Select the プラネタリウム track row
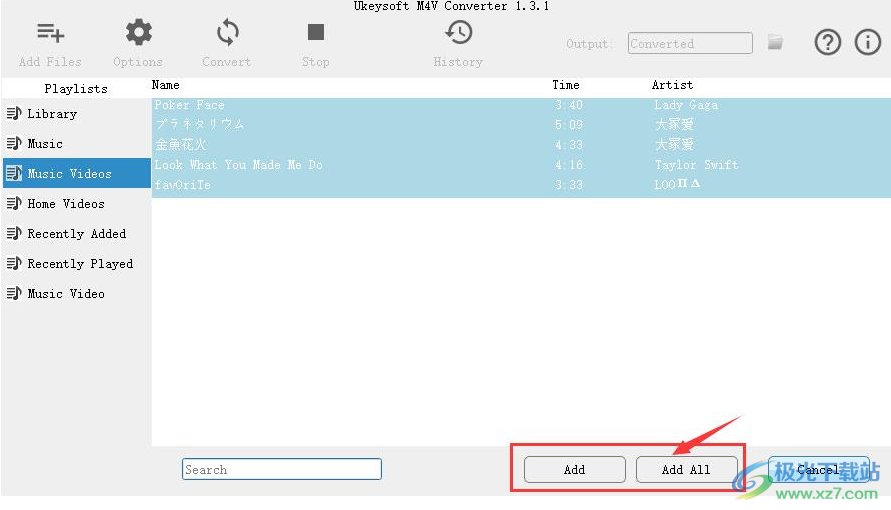The height and width of the screenshot is (510, 891). (521, 124)
